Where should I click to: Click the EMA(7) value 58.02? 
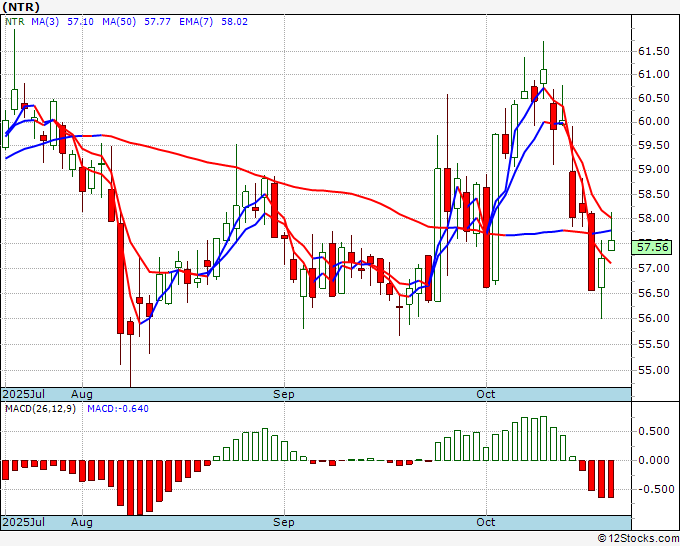pyautogui.click(x=234, y=22)
